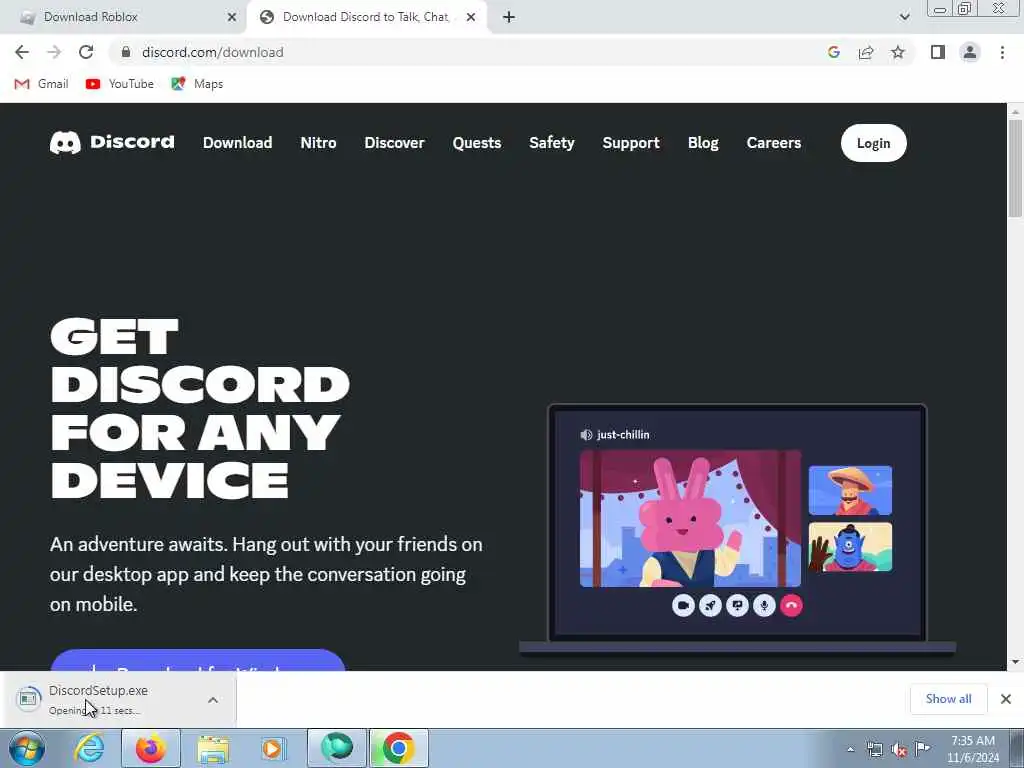Image resolution: width=1024 pixels, height=768 pixels.
Task: Click the Login button
Action: tap(873, 143)
